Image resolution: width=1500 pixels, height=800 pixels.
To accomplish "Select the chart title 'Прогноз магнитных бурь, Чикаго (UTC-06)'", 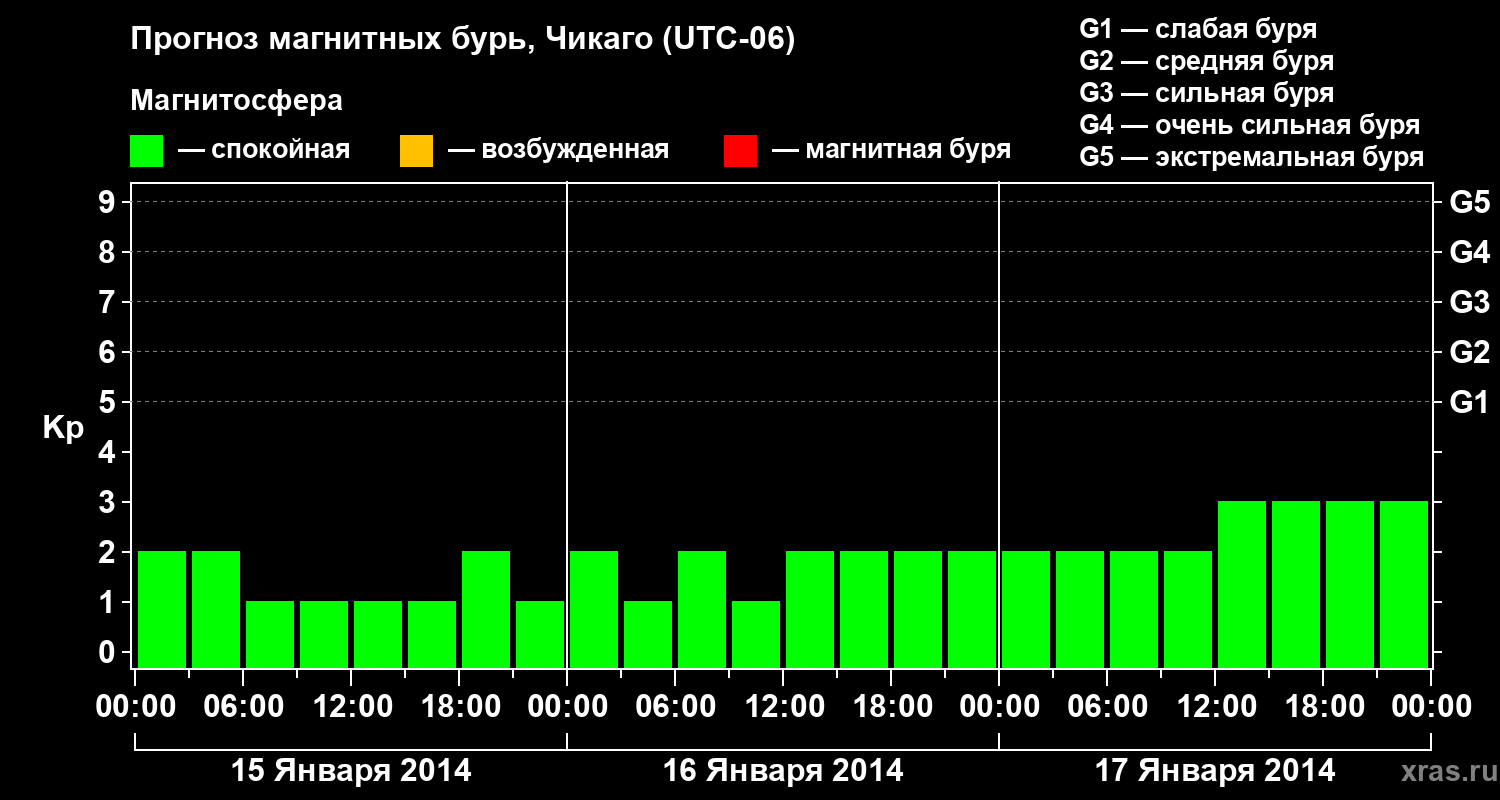I will (463, 41).
